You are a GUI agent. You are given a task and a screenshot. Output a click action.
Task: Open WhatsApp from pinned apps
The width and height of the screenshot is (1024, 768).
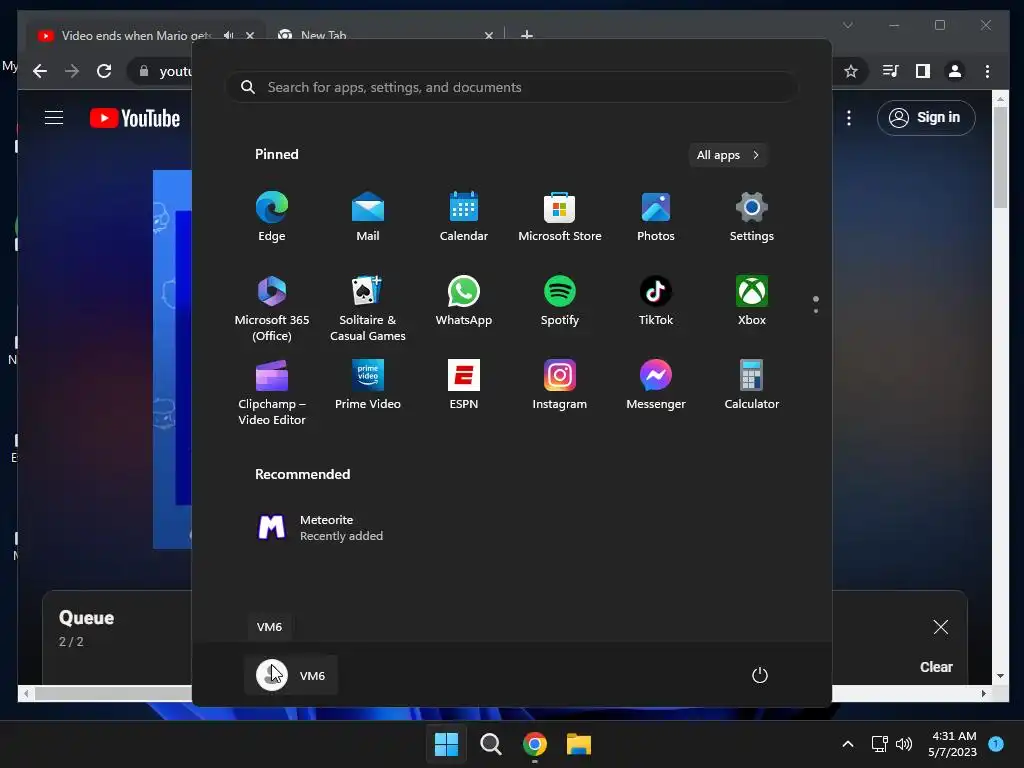tap(464, 301)
